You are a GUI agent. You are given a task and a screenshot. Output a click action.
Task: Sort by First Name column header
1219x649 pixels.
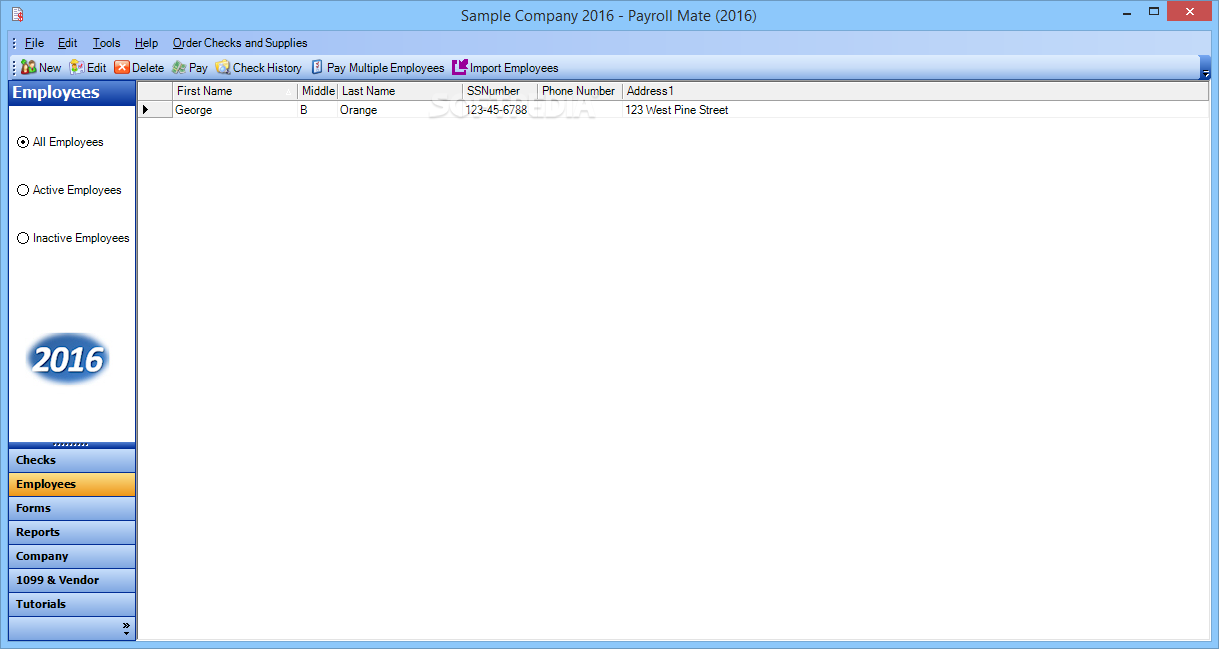pos(235,91)
